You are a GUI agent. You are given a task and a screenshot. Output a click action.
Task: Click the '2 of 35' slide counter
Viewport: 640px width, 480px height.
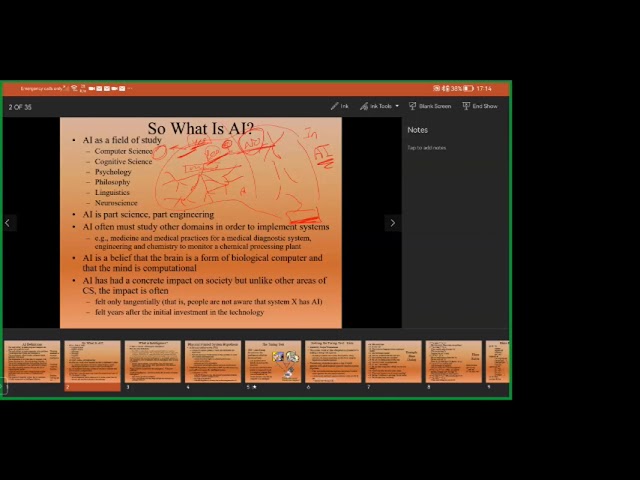[x=20, y=107]
